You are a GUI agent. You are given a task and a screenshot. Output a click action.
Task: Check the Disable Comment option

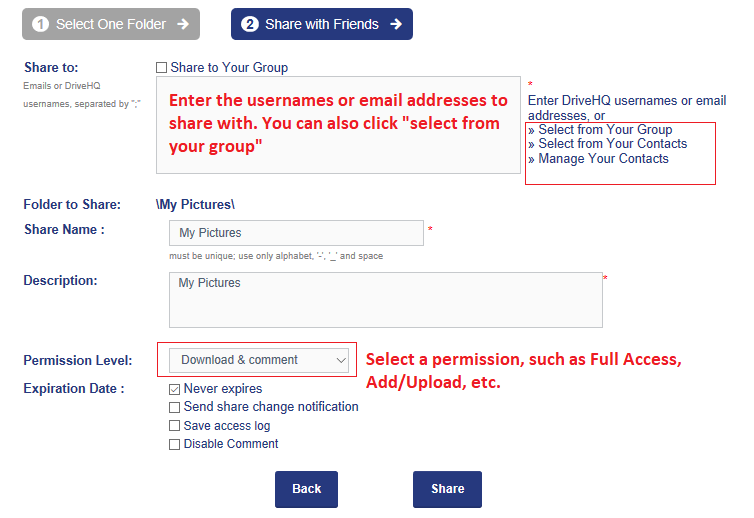coord(175,444)
